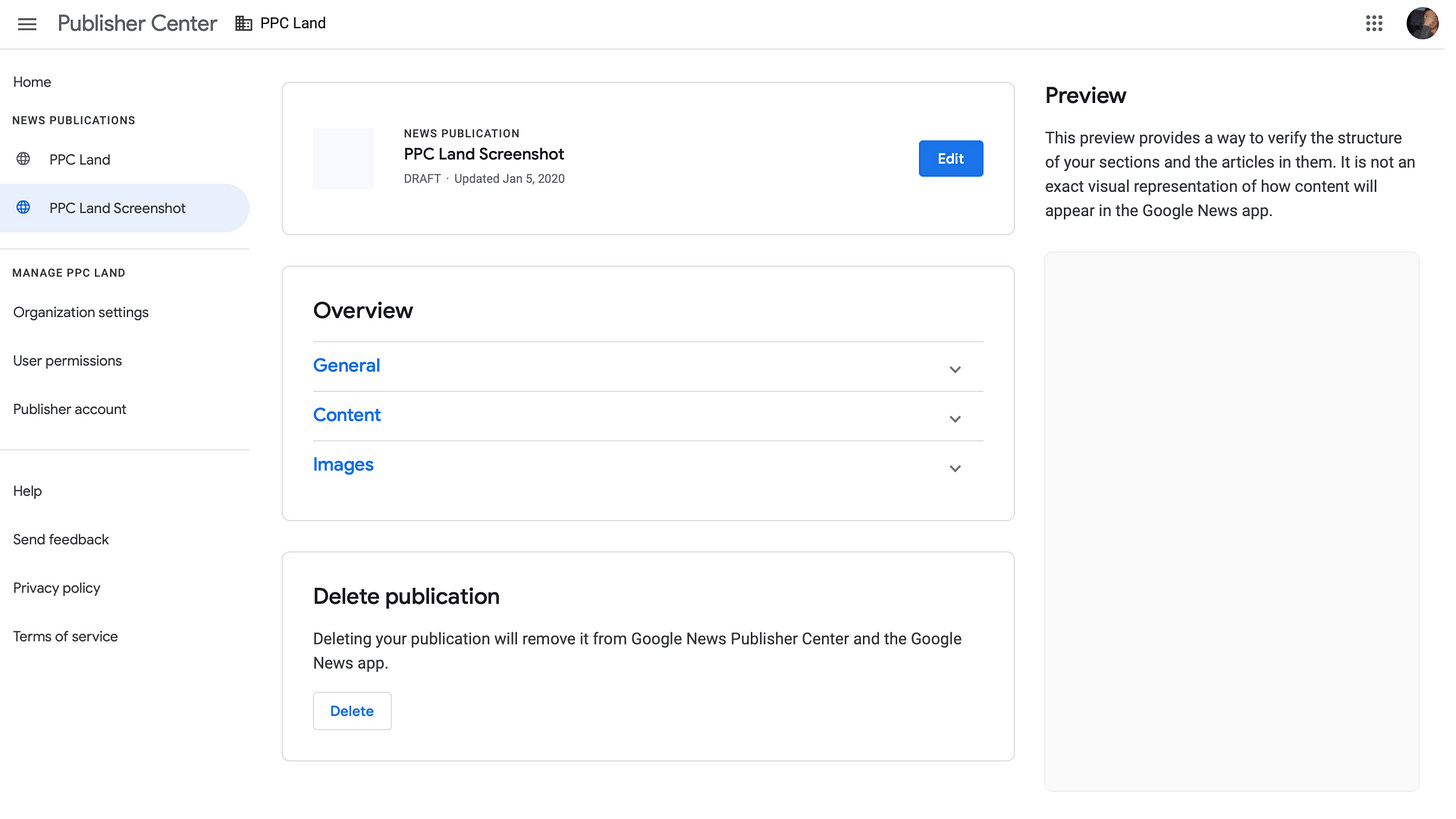The height and width of the screenshot is (819, 1456).
Task: Expand the Content section chevron
Action: [x=955, y=419]
